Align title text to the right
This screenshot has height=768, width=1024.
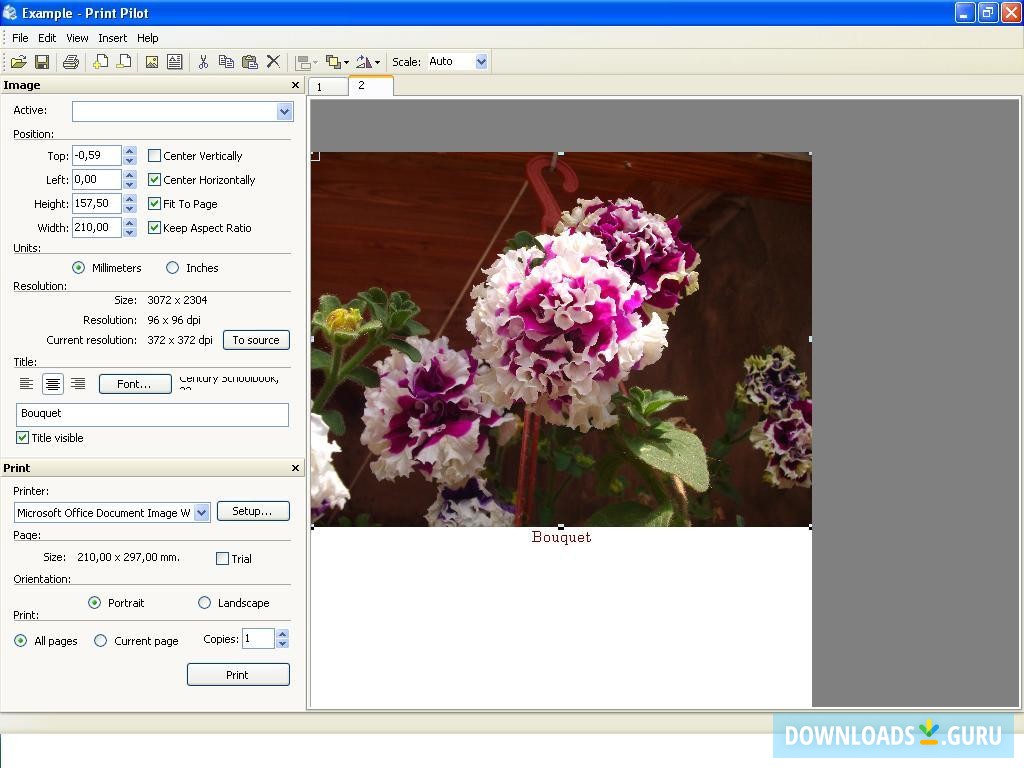(x=78, y=384)
